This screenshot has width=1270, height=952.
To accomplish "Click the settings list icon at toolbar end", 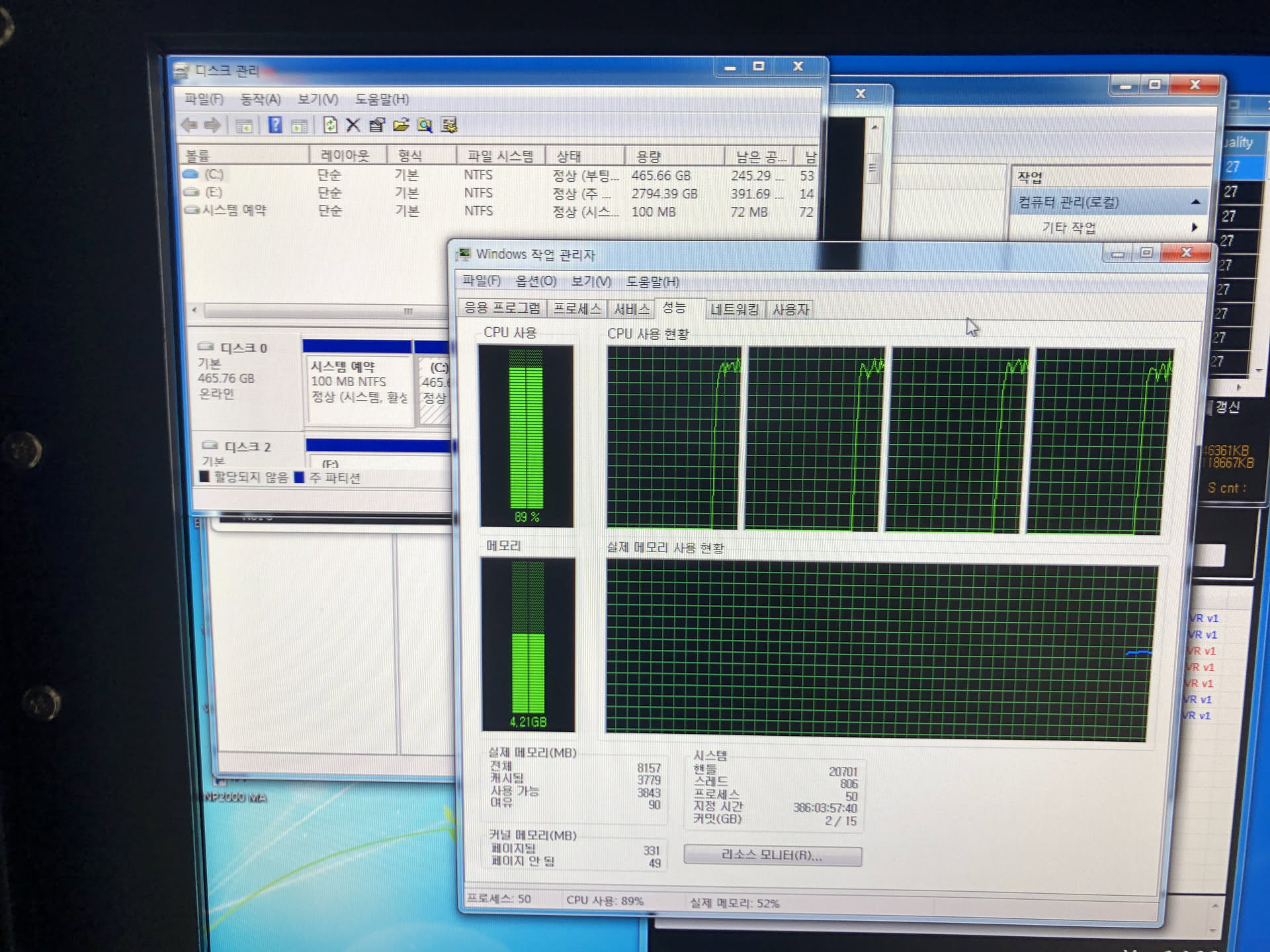I will [x=449, y=125].
